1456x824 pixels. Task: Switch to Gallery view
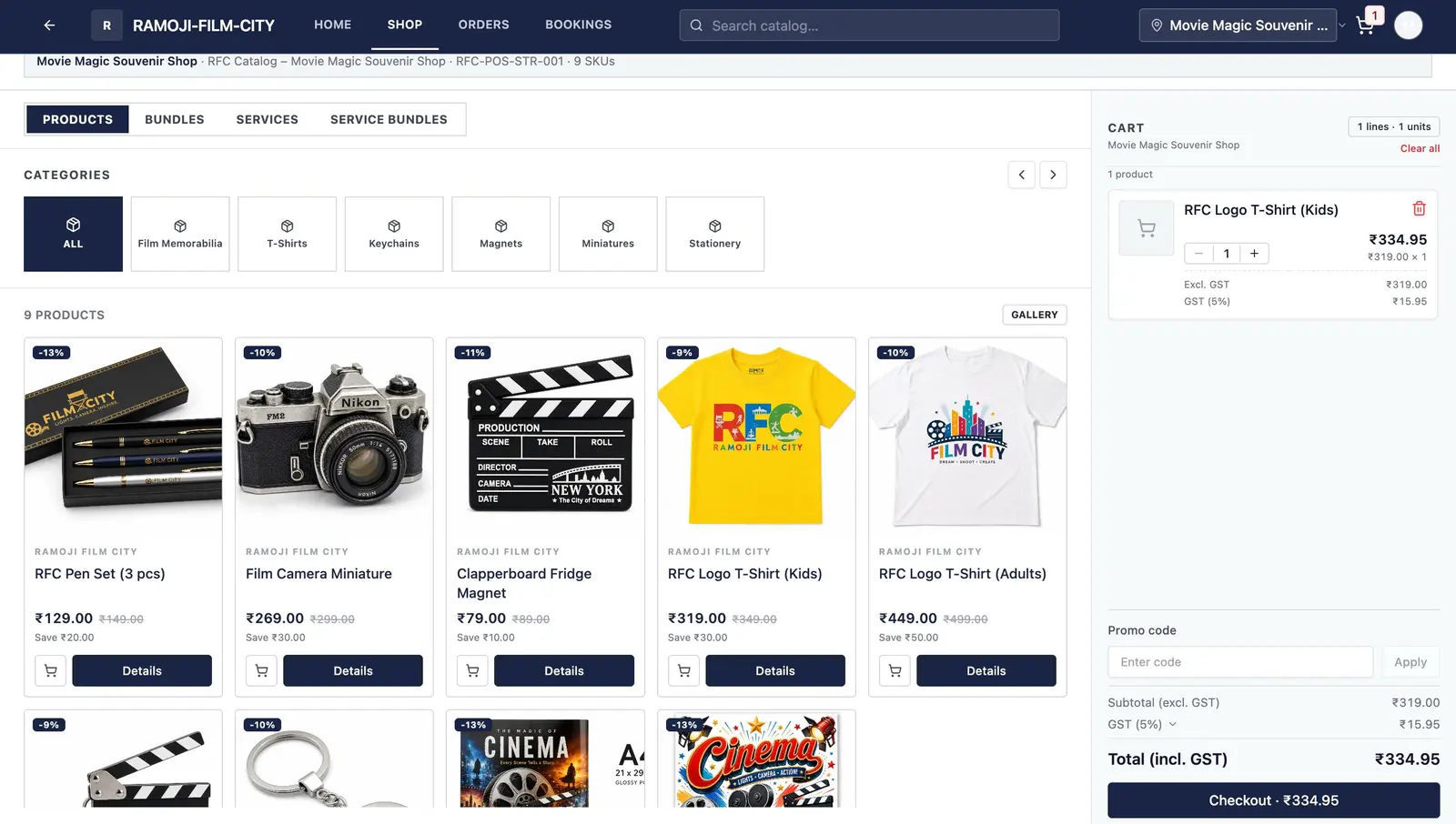tap(1035, 315)
